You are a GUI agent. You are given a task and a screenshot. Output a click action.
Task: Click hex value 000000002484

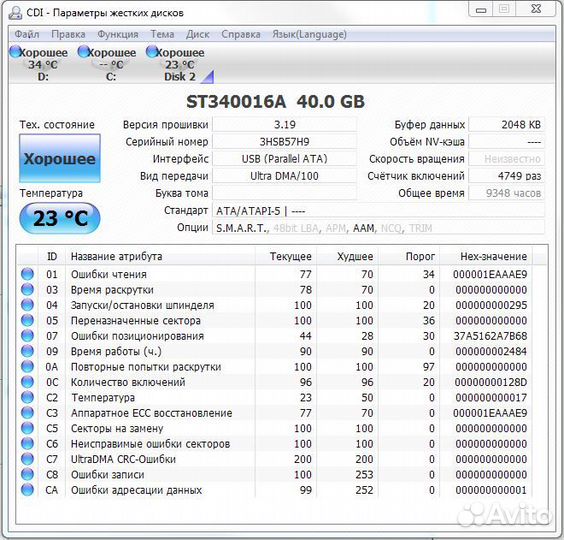491,351
